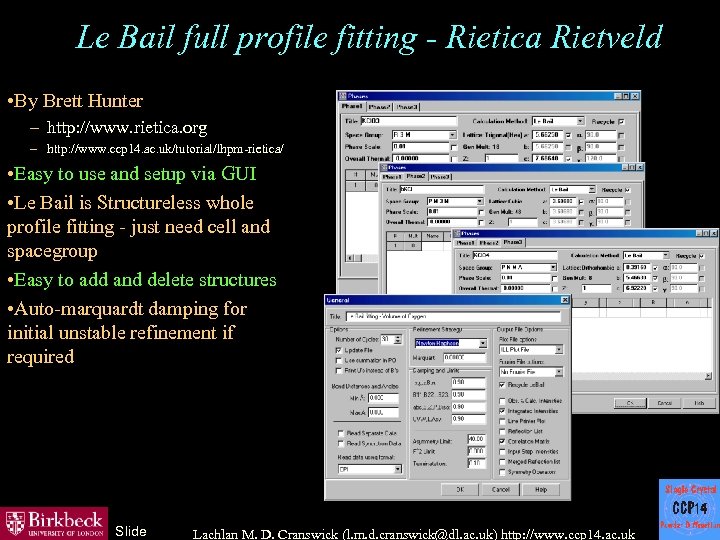Click Help in the P N M A Phases window

pyautogui.click(x=699, y=403)
